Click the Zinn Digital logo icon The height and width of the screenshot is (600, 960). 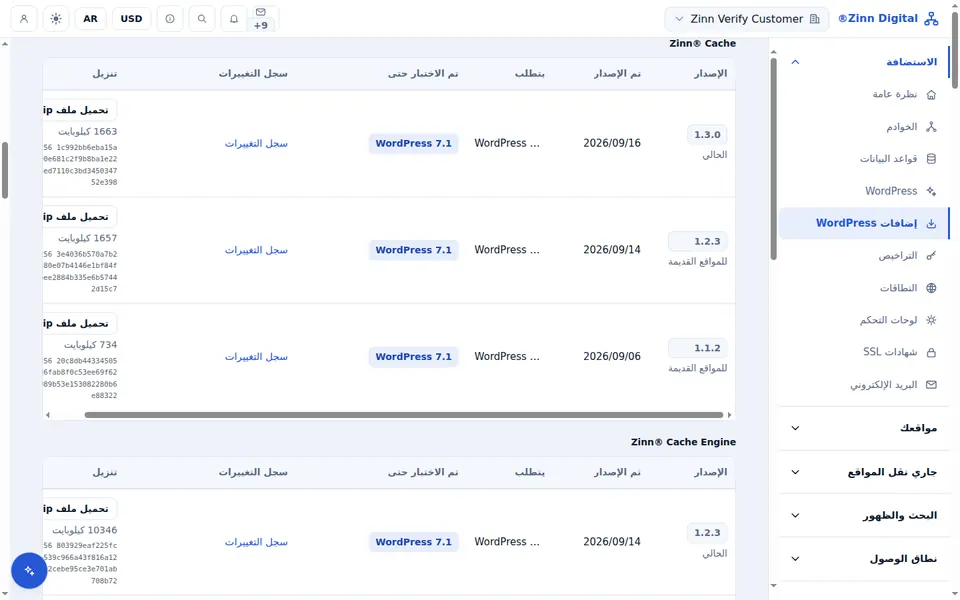pyautogui.click(x=931, y=19)
